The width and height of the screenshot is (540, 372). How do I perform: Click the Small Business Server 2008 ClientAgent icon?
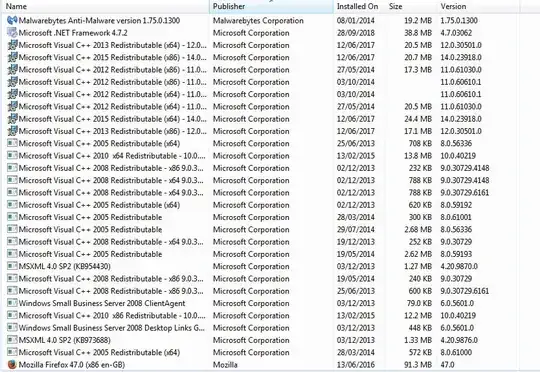12,303
